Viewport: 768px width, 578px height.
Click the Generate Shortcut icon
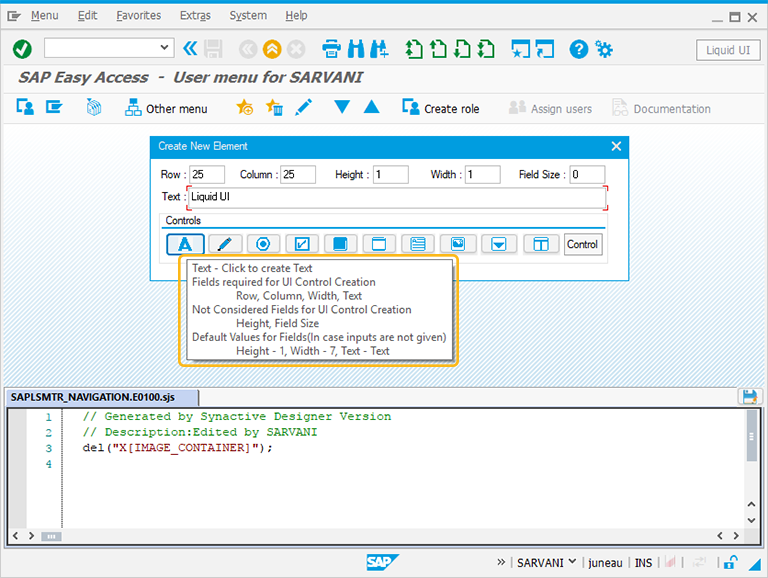tap(545, 49)
